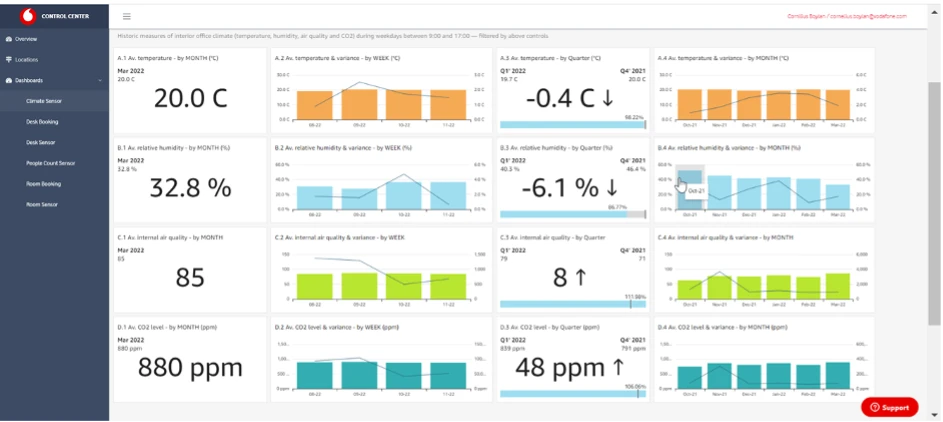Viewport: 943px width, 422px height.
Task: Toggle the hamburger sidebar menu icon
Action: coord(127,16)
